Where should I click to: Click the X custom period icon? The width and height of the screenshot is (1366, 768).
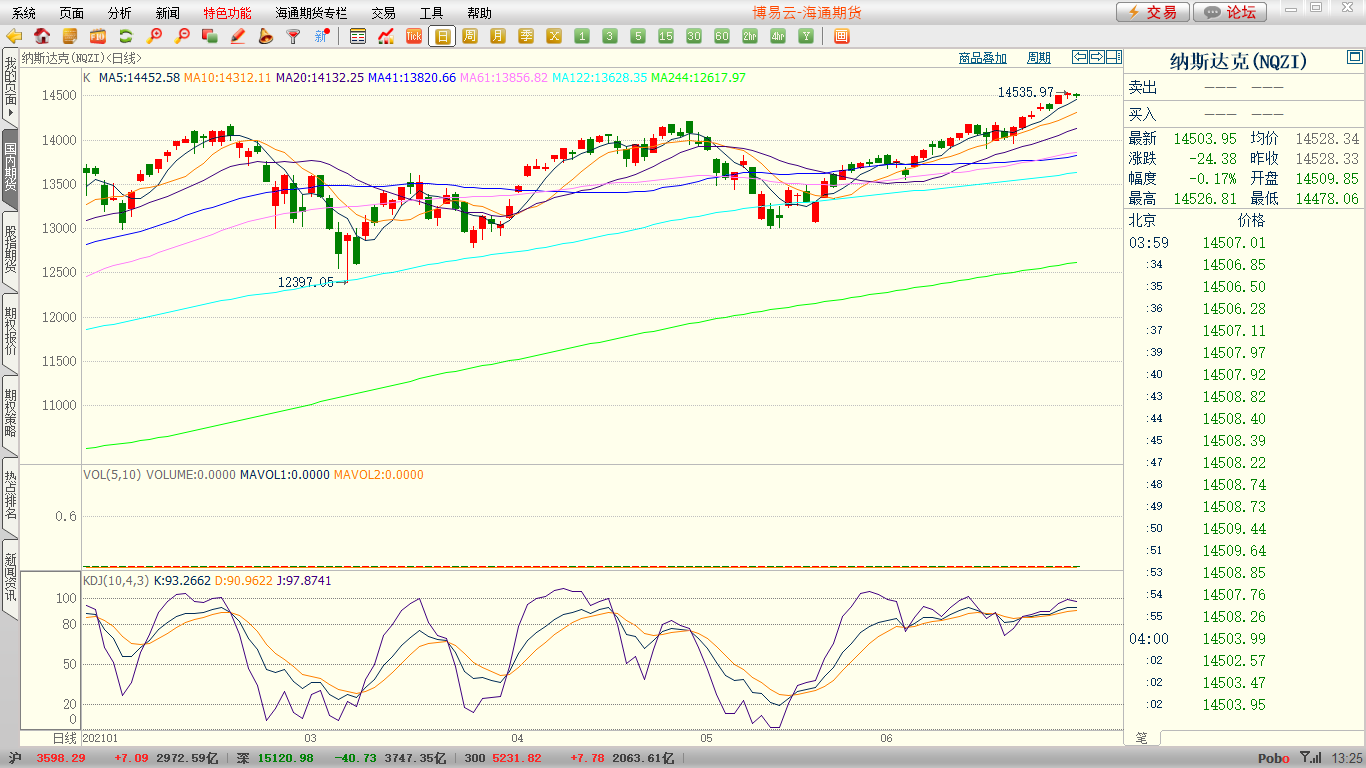[x=554, y=36]
